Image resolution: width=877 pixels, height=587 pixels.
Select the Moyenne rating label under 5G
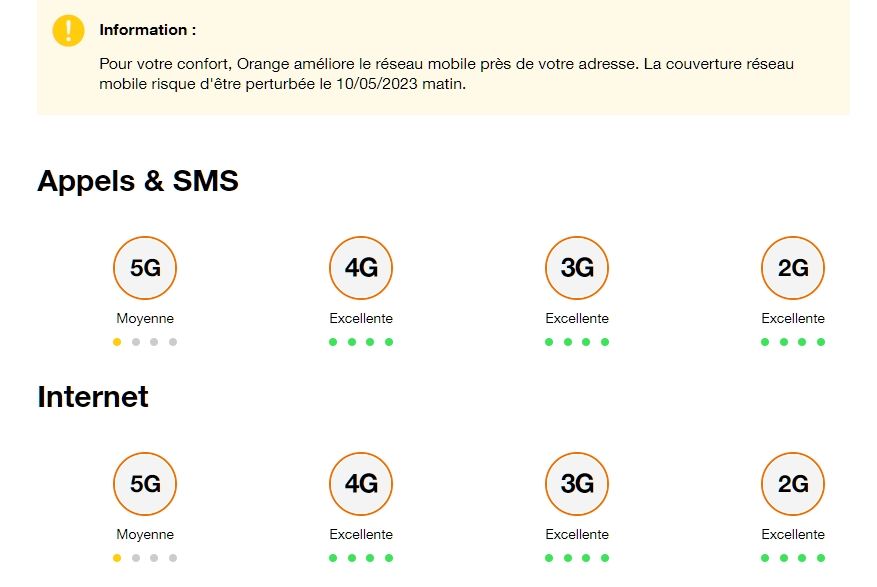pos(144,318)
